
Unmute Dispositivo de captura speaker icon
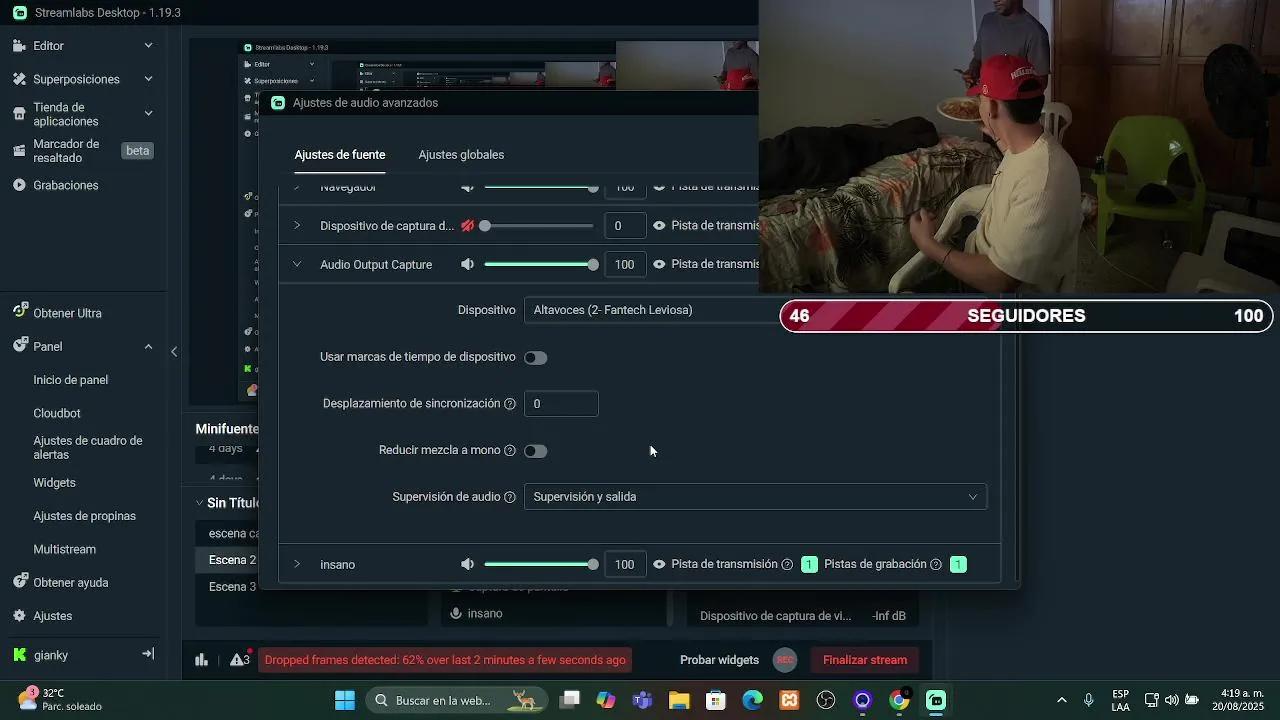coord(467,226)
